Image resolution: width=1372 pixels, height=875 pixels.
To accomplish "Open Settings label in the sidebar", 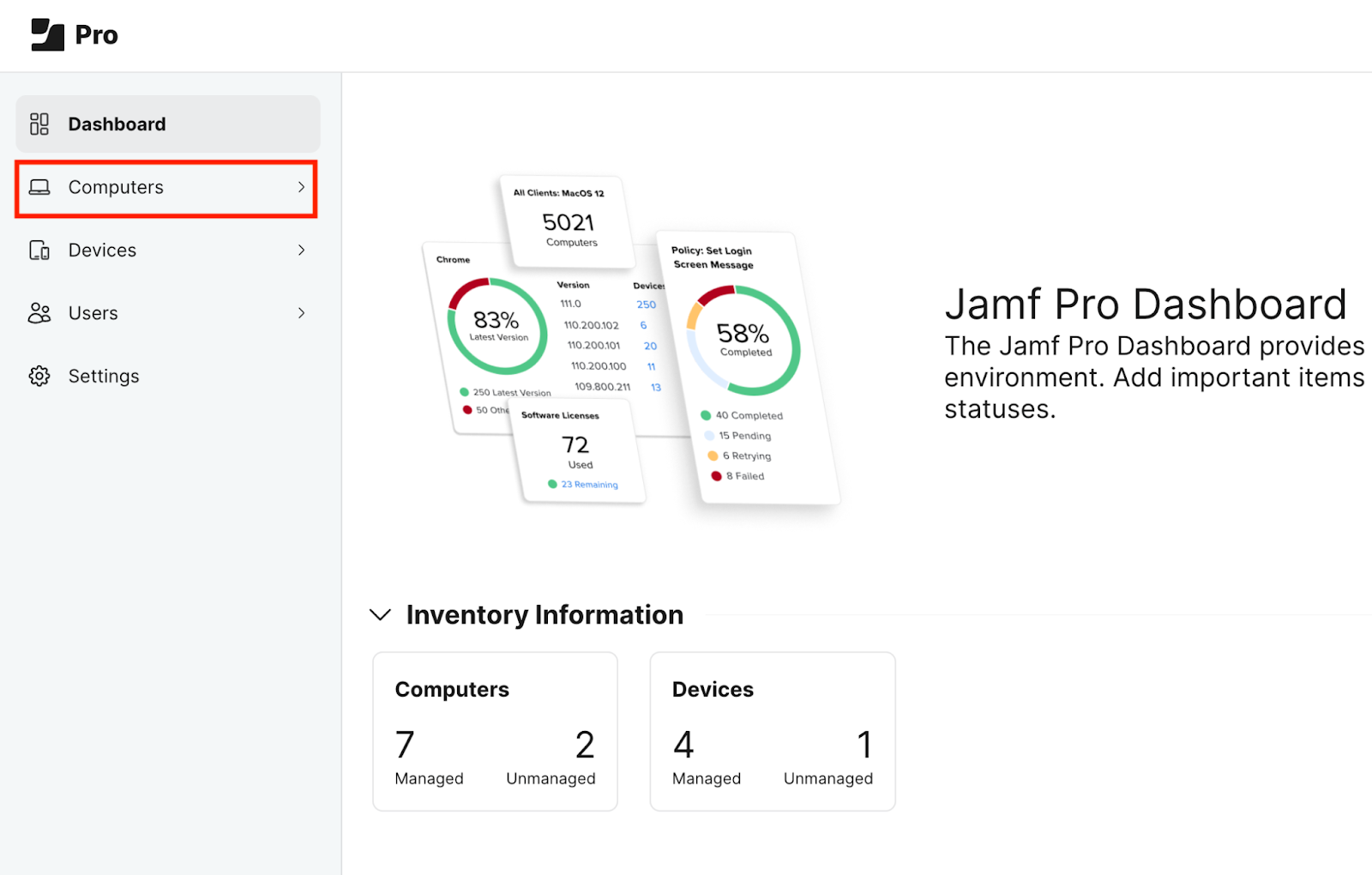I will tap(104, 376).
